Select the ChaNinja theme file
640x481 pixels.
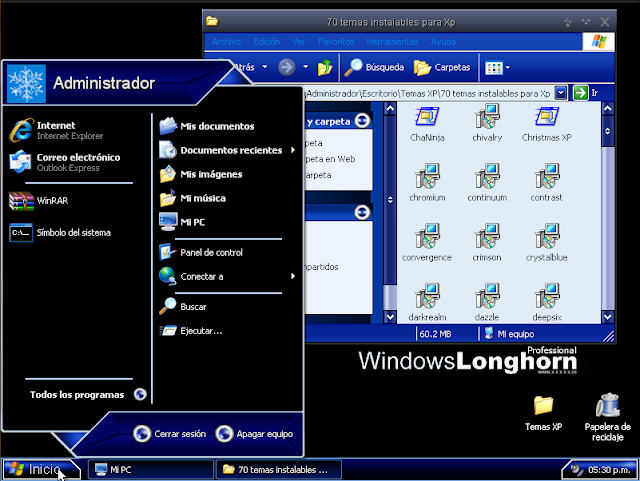click(427, 123)
